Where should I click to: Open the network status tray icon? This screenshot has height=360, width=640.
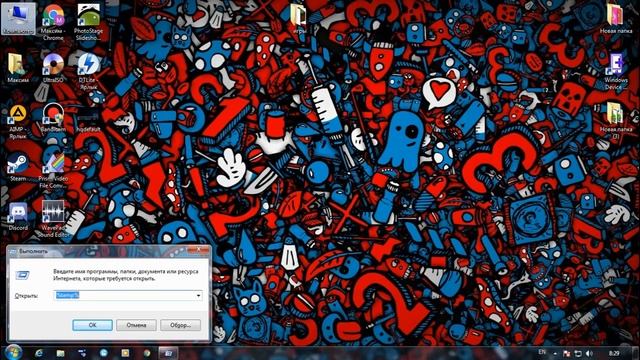(x=578, y=353)
